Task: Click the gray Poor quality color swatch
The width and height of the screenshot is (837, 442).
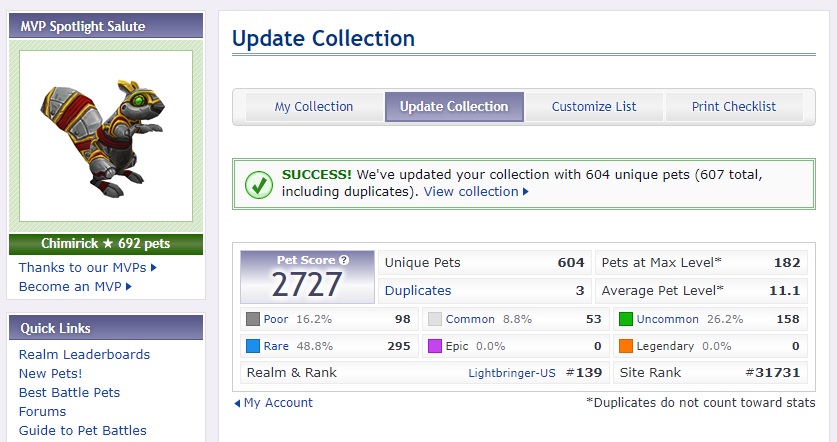Action: pos(253,320)
